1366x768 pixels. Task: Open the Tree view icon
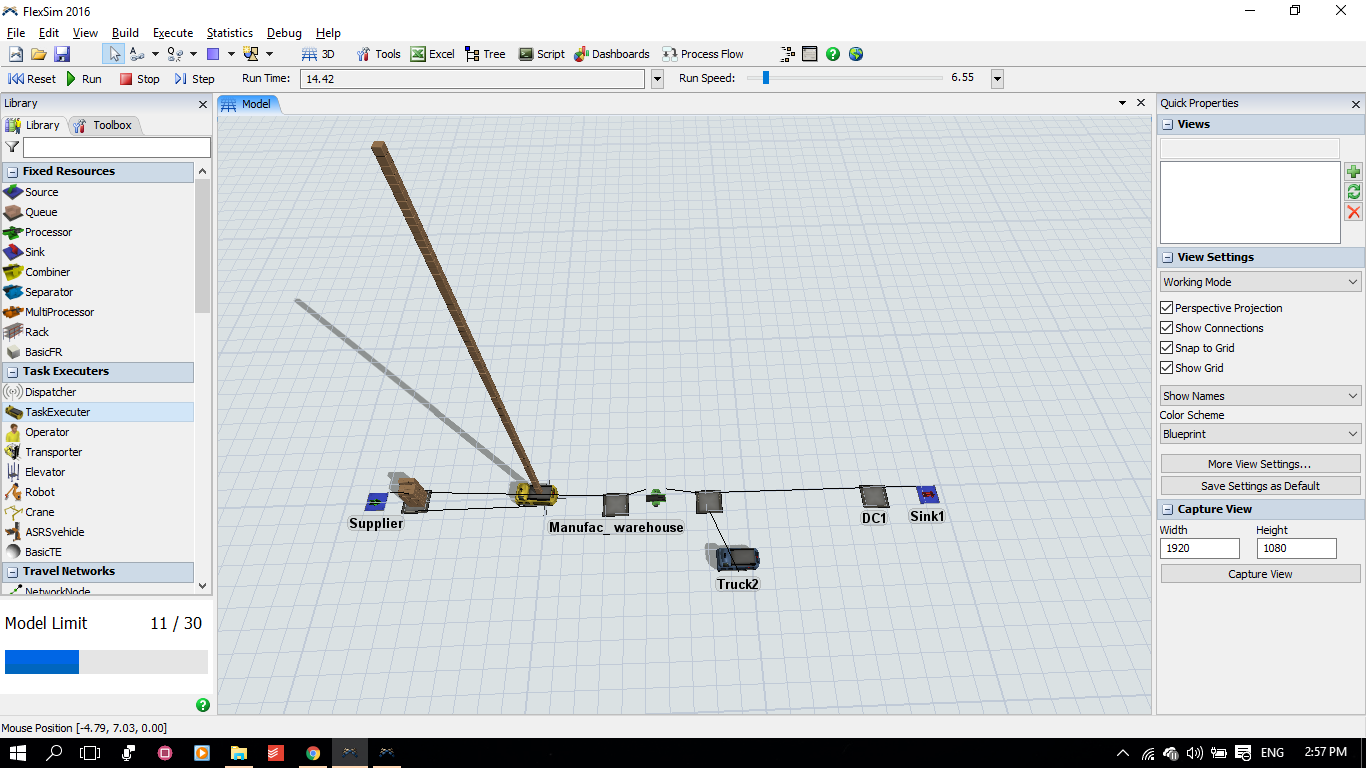pyautogui.click(x=473, y=54)
